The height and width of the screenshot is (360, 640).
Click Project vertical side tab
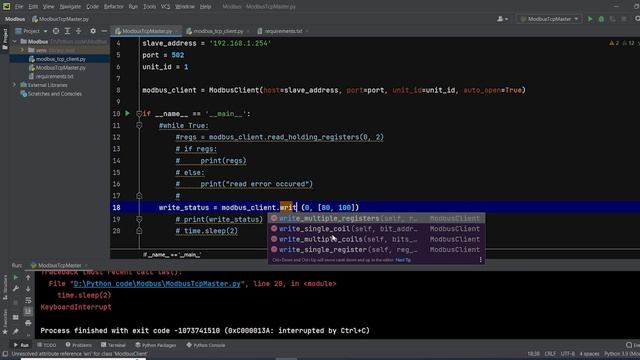tap(5, 39)
